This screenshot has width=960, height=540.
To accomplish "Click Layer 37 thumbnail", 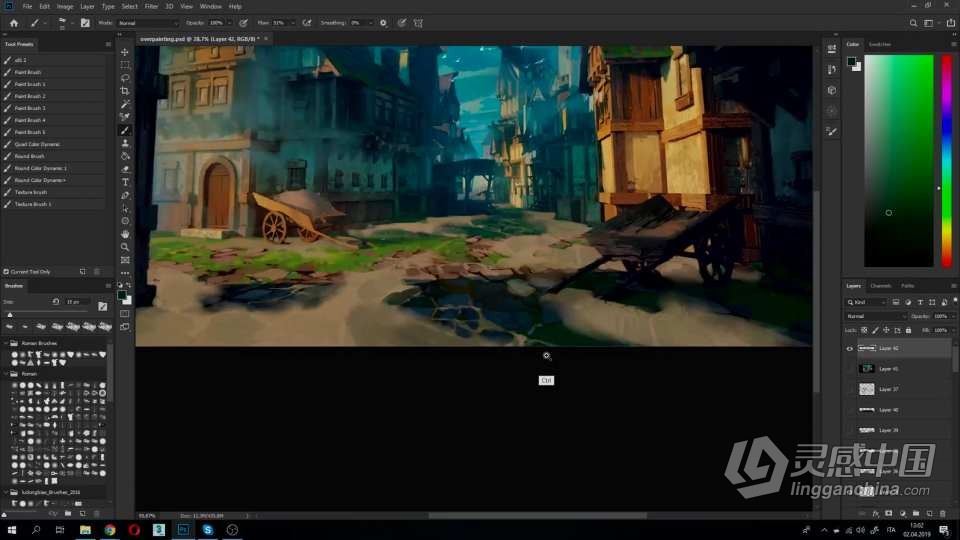I will (x=867, y=389).
